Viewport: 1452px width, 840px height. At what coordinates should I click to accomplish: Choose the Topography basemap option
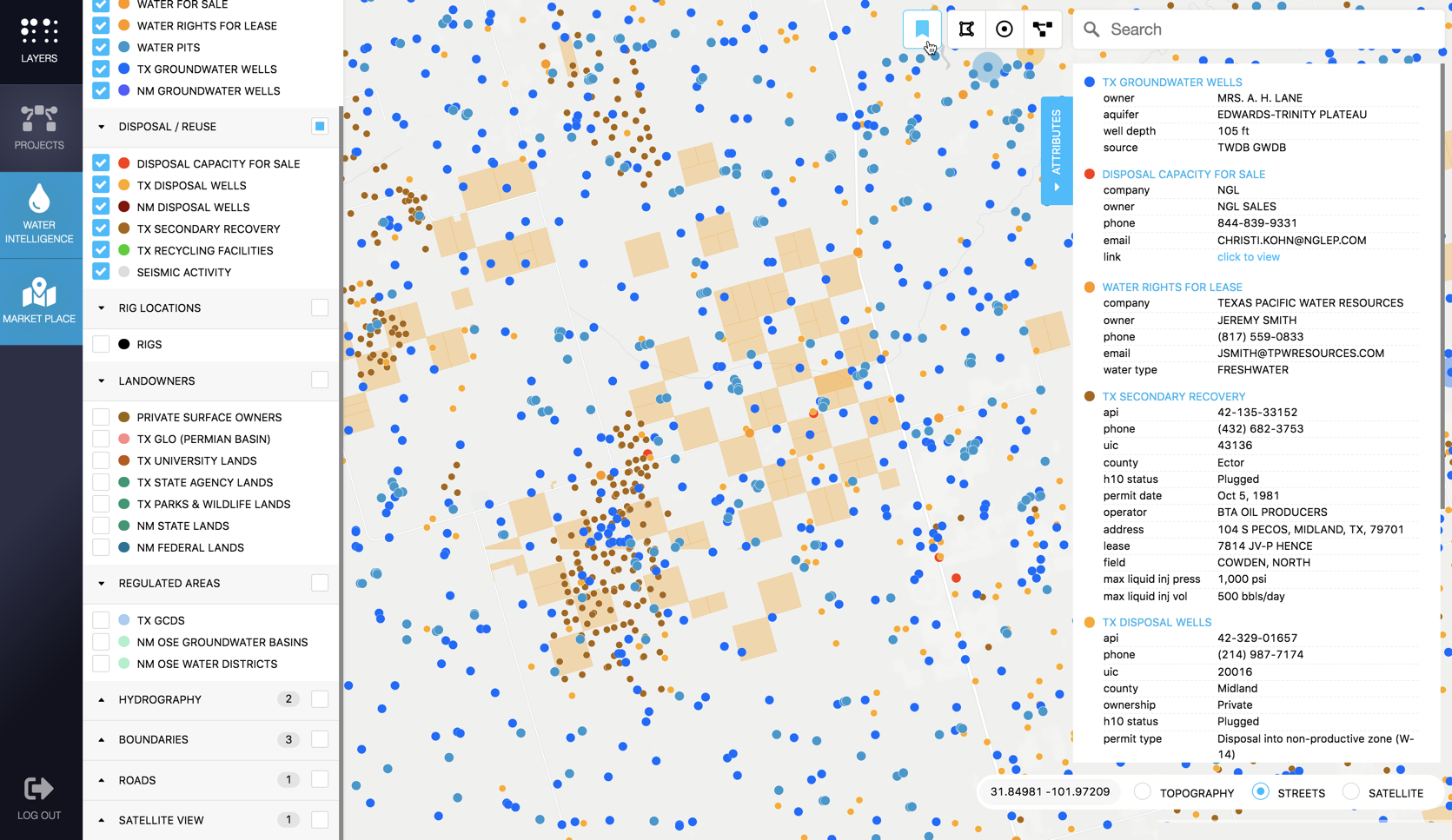click(x=1143, y=792)
